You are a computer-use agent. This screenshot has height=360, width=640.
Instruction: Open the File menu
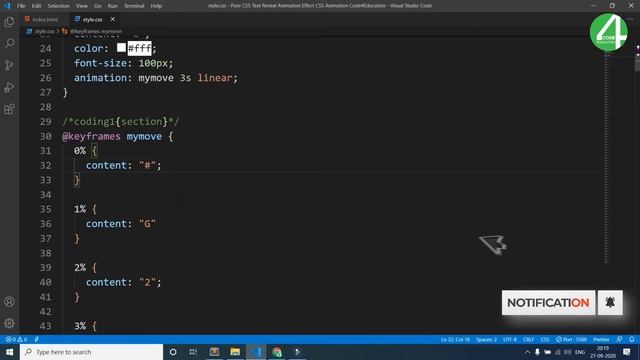point(21,6)
